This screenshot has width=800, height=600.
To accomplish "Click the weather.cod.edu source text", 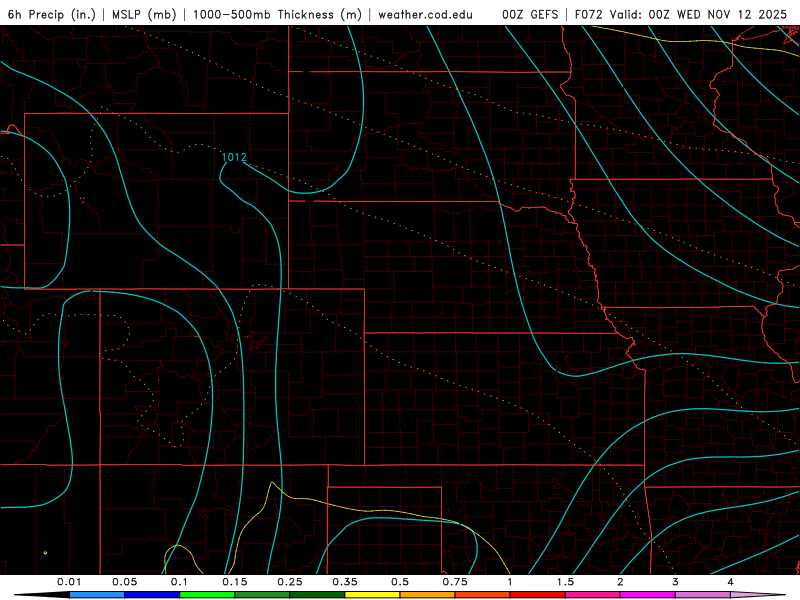I will pos(425,14).
